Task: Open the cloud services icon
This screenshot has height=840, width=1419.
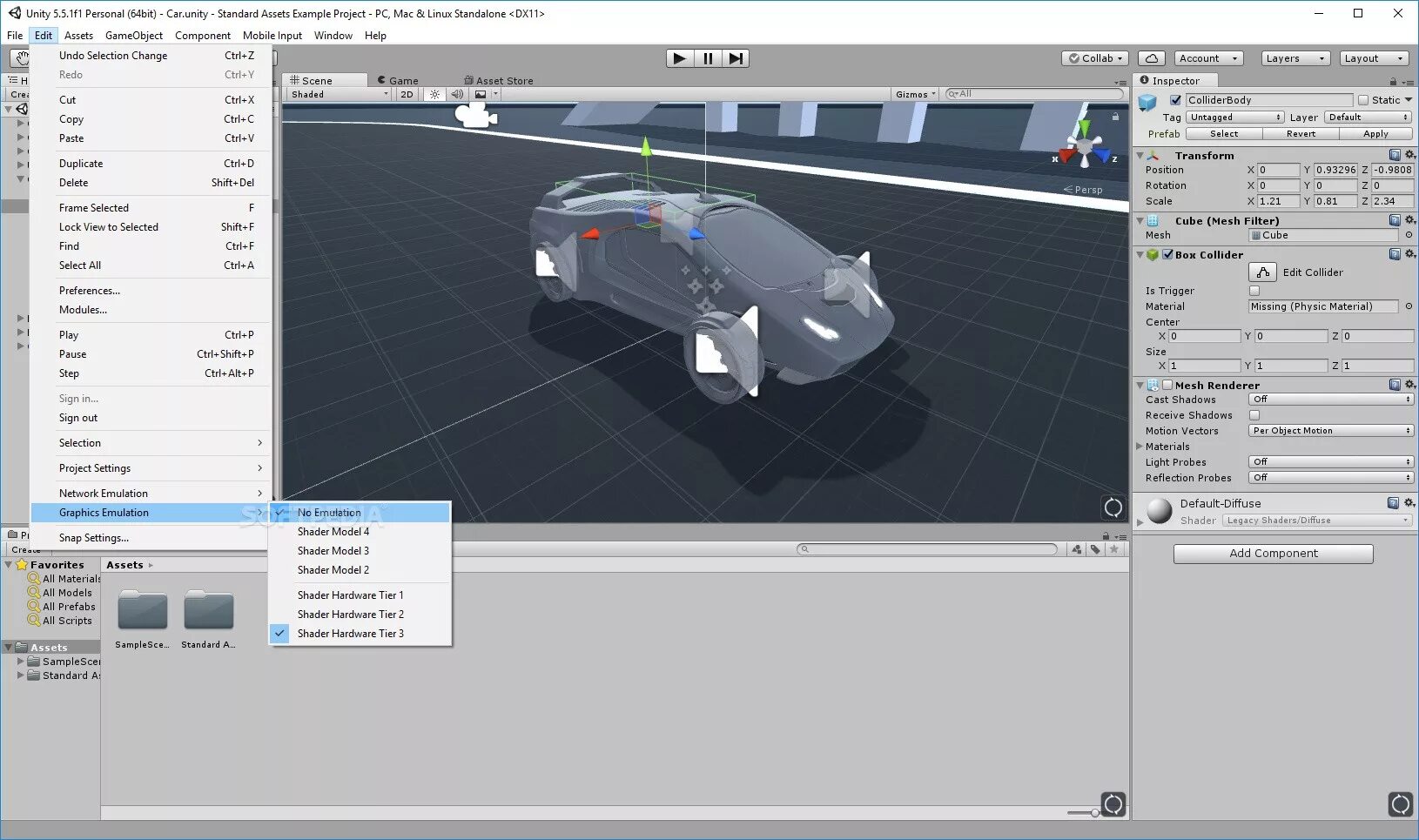Action: (x=1152, y=58)
